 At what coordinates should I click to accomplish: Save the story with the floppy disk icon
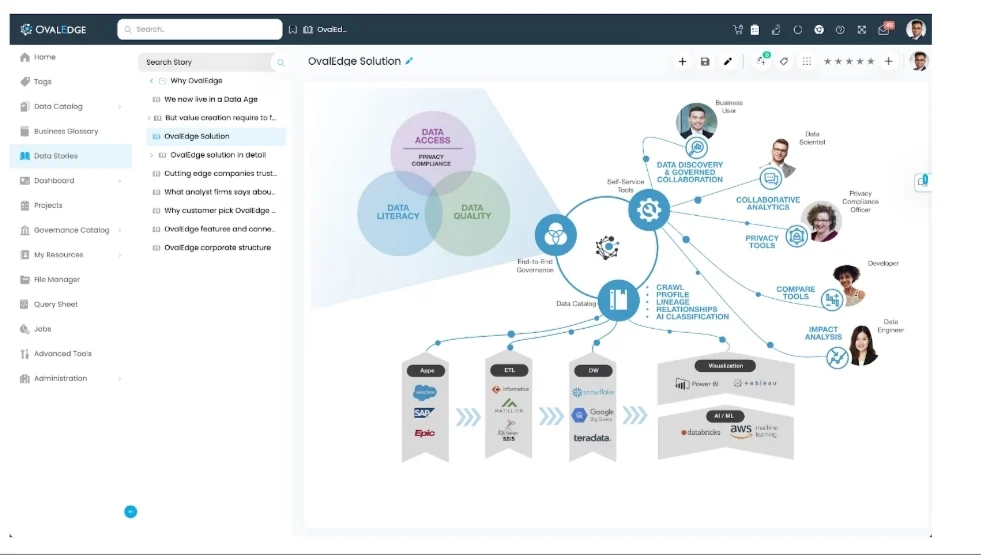pyautogui.click(x=705, y=61)
